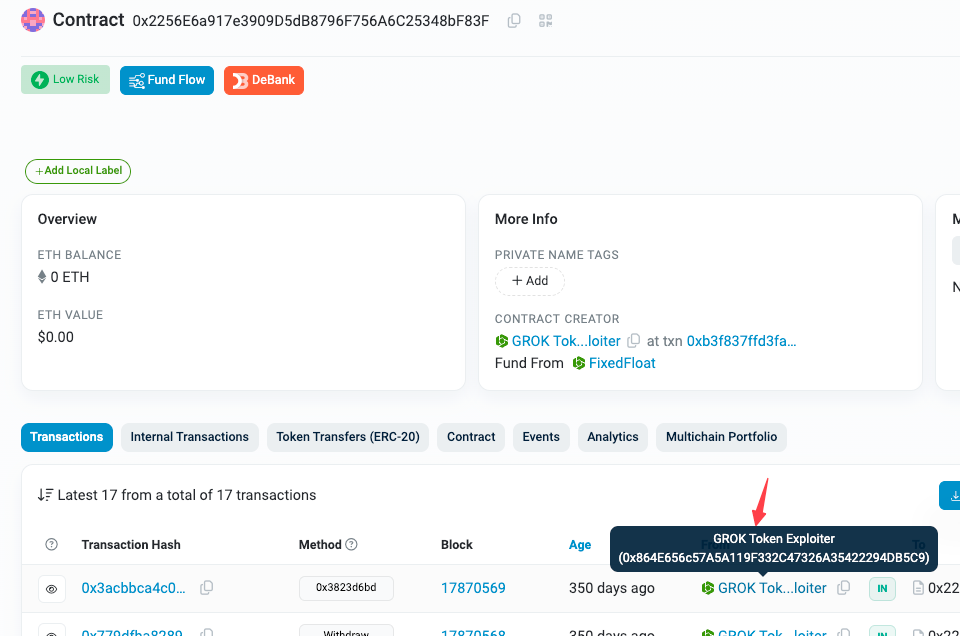This screenshot has width=960, height=636.
Task: Open the Analytics tab
Action: 613,437
